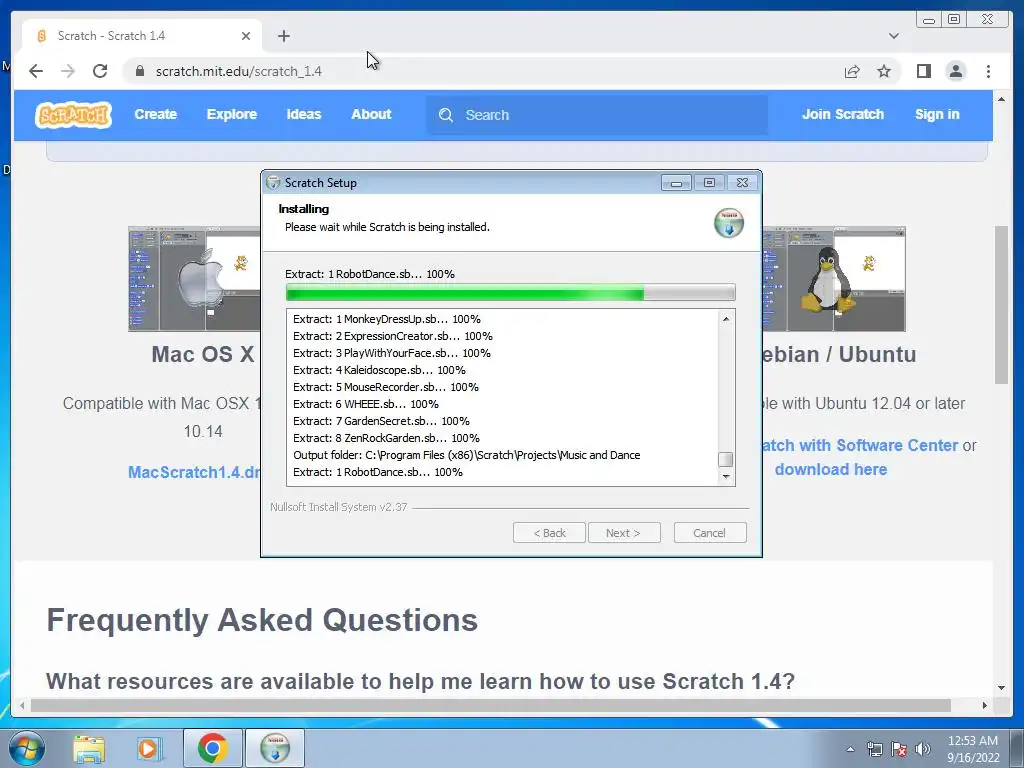Go back in Chrome with back arrow
1024x768 pixels.
[36, 71]
